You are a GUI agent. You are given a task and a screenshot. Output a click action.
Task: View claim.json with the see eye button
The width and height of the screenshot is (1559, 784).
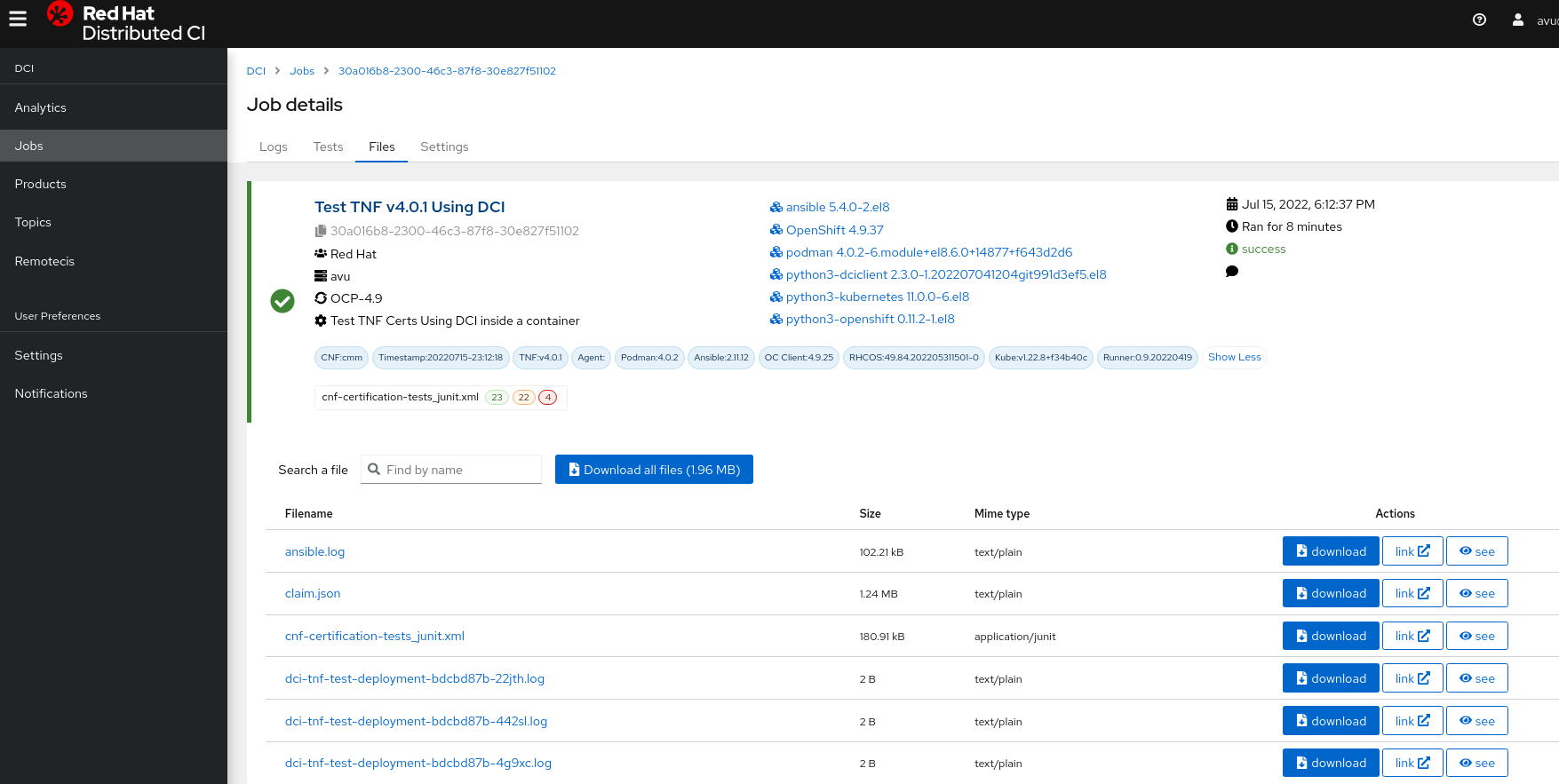(x=1476, y=593)
